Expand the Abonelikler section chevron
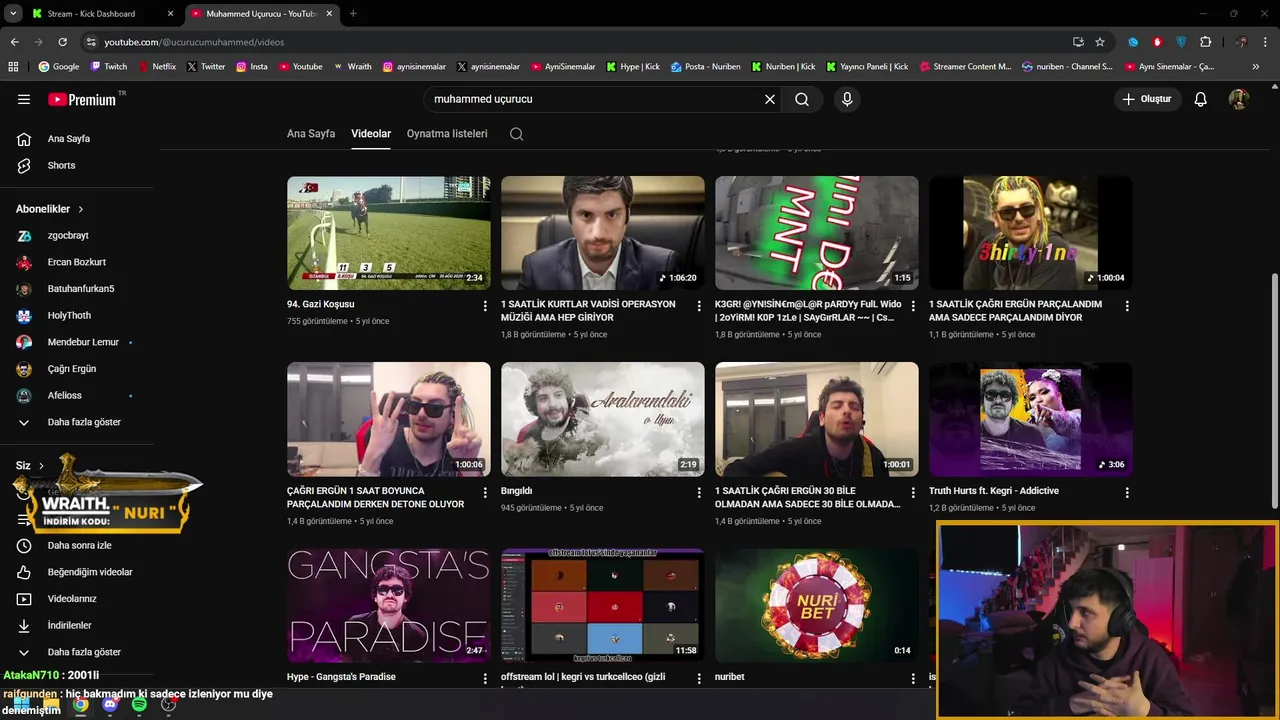This screenshot has width=1280, height=720. click(80, 209)
